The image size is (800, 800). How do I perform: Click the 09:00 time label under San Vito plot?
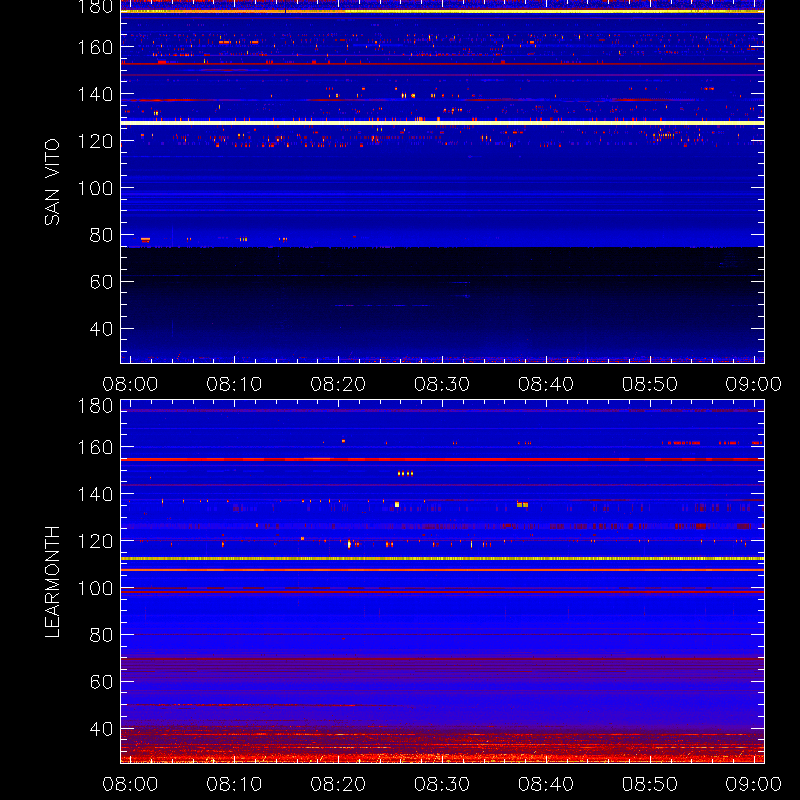pos(754,384)
